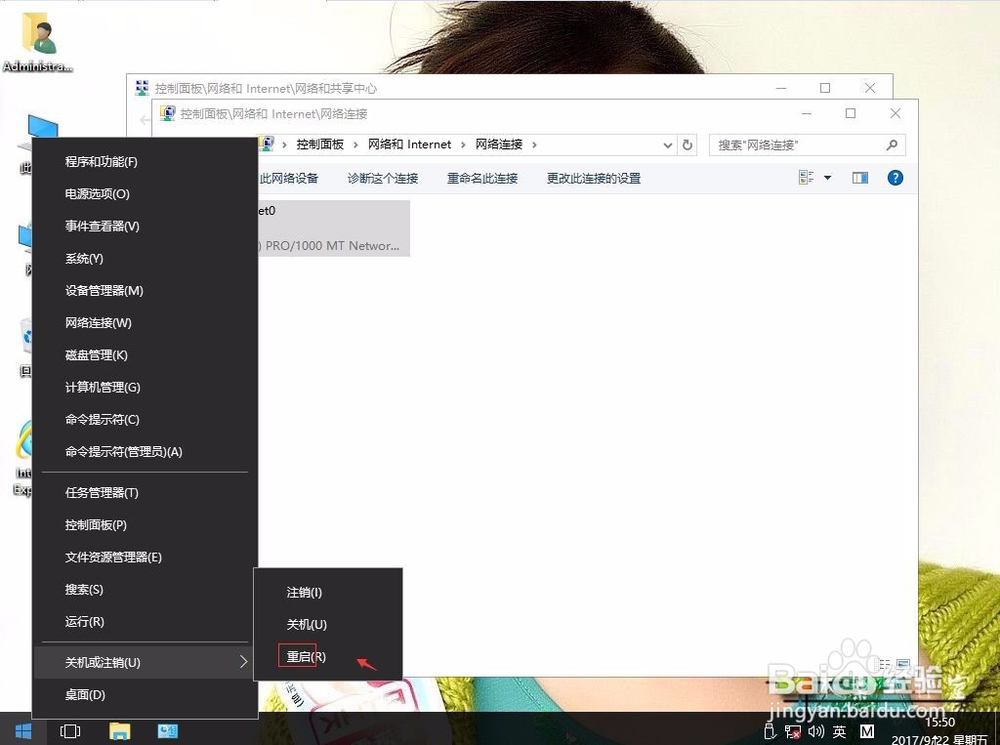The width and height of the screenshot is (1000, 745).
Task: Expand chevron after 网络和 Internet breadcrumb
Action: [463, 145]
